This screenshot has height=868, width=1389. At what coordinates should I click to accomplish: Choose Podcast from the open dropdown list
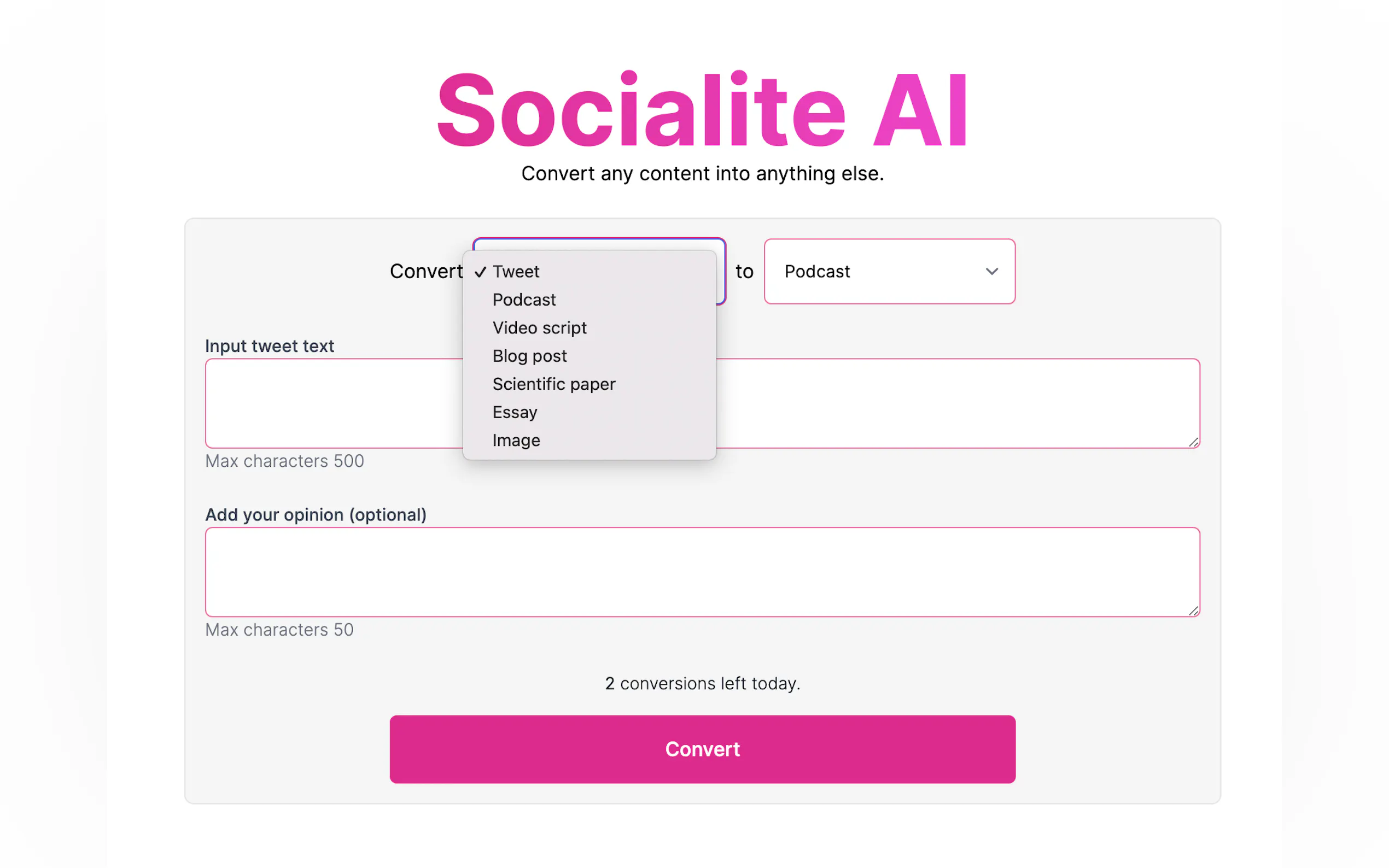coord(524,300)
